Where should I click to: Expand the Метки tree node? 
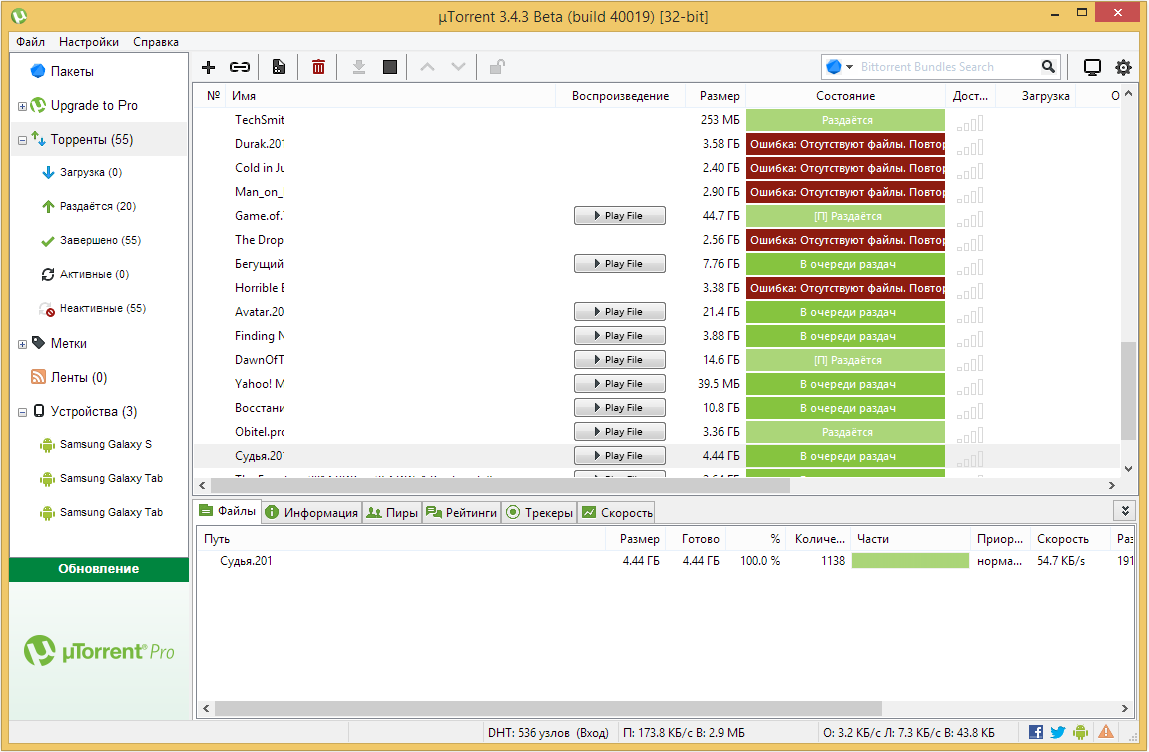(x=23, y=344)
